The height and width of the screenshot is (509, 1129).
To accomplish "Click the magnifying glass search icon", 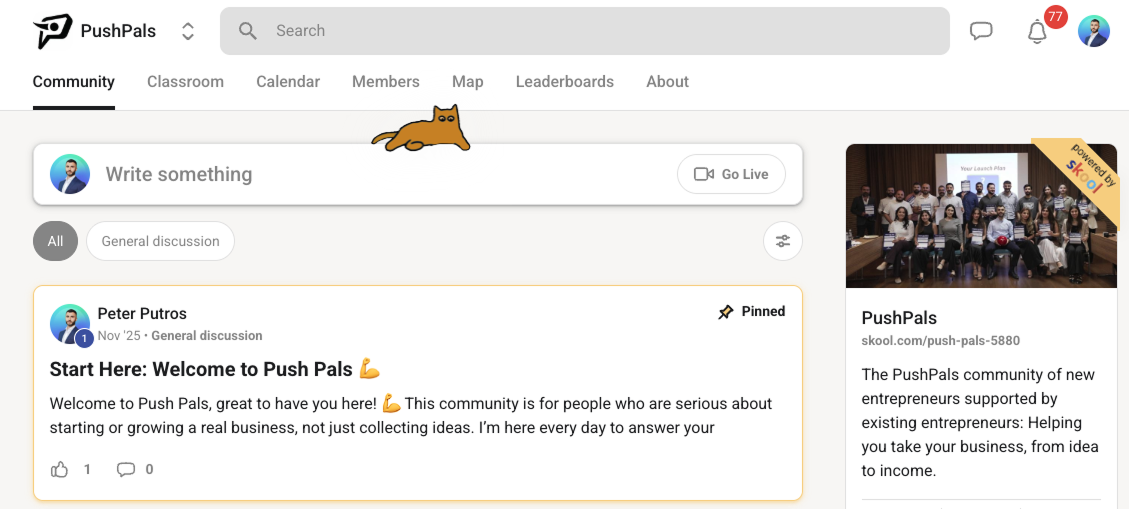I will pos(248,31).
